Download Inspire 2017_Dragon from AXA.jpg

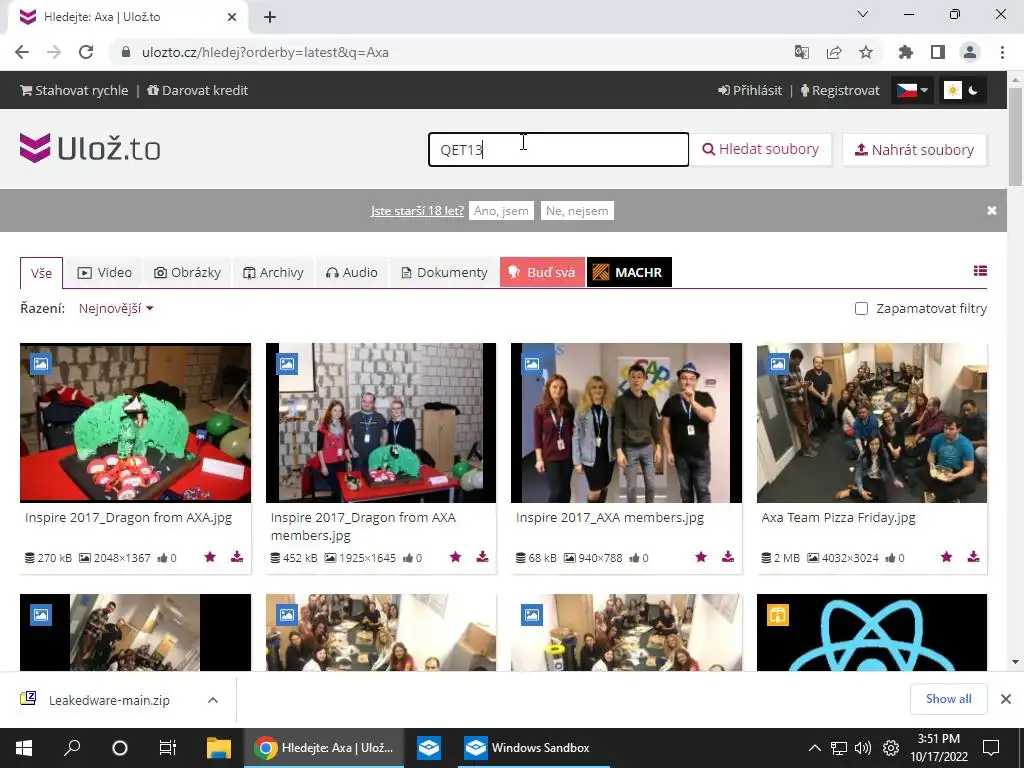click(237, 557)
